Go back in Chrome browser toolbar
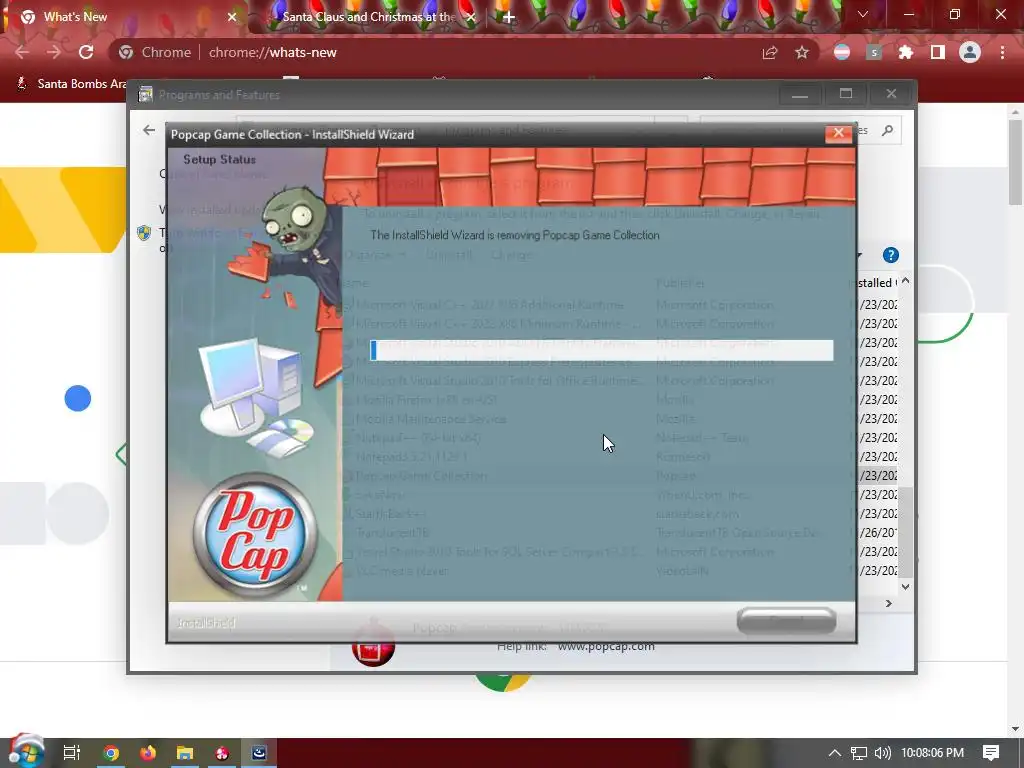Image resolution: width=1024 pixels, height=768 pixels. (x=22, y=52)
